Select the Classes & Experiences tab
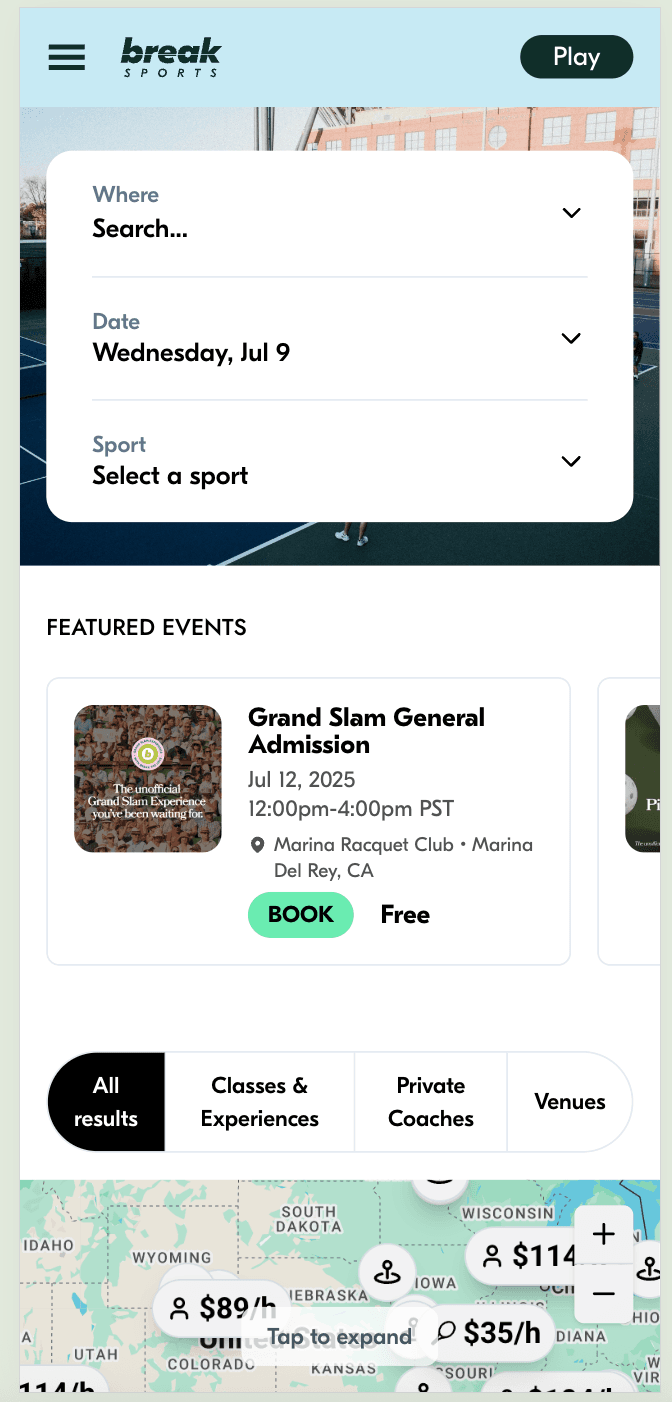The height and width of the screenshot is (1402, 672). (x=260, y=1102)
